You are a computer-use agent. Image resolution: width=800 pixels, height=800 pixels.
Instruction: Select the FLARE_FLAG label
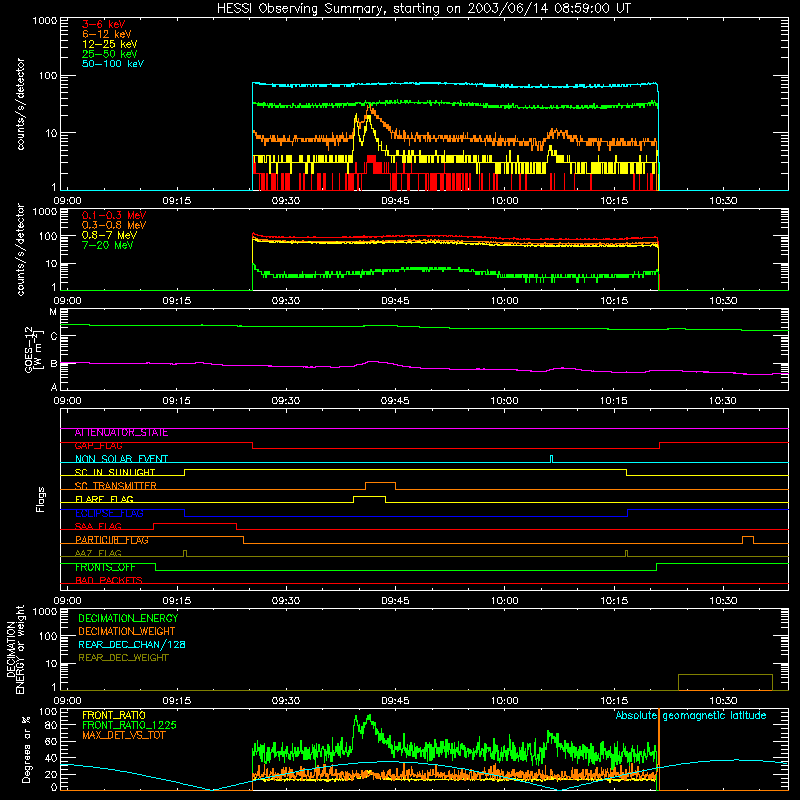(104, 499)
